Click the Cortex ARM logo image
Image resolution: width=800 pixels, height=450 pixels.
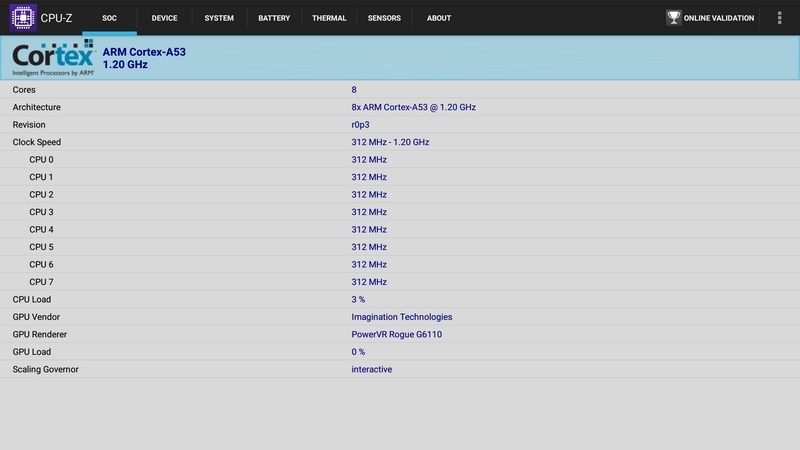coord(53,58)
